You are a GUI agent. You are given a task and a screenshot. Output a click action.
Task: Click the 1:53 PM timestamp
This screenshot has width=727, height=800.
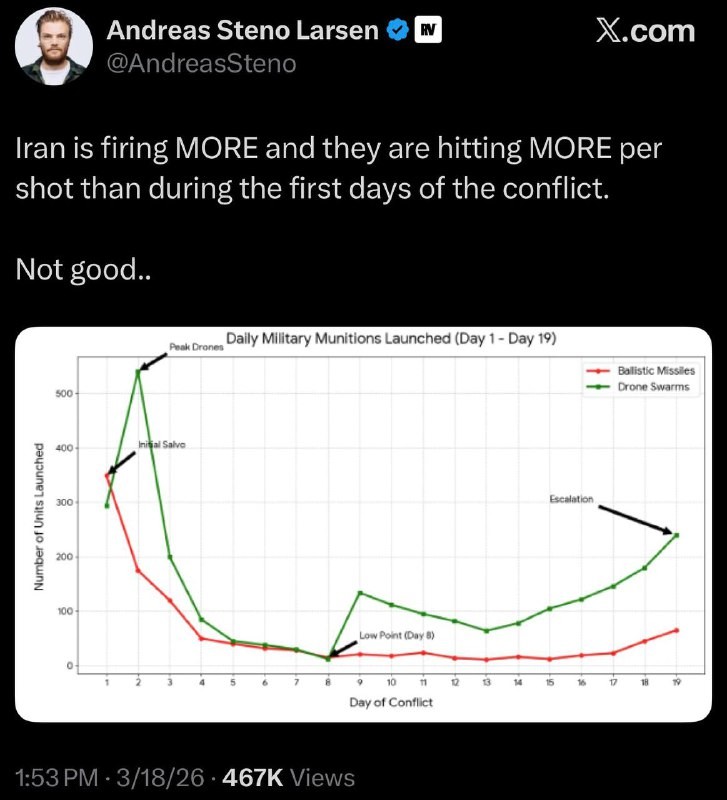click(54, 777)
